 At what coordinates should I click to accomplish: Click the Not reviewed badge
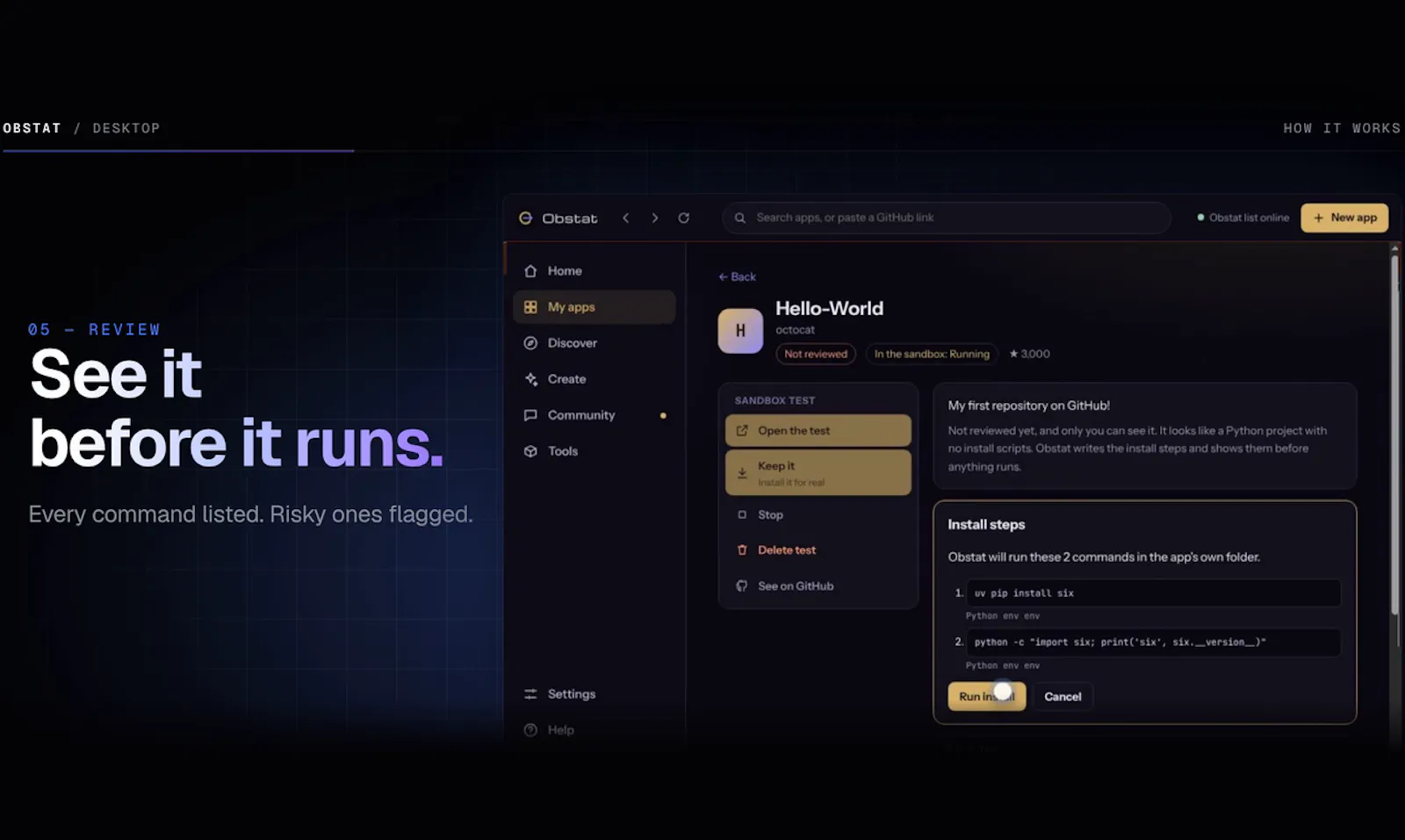click(816, 354)
